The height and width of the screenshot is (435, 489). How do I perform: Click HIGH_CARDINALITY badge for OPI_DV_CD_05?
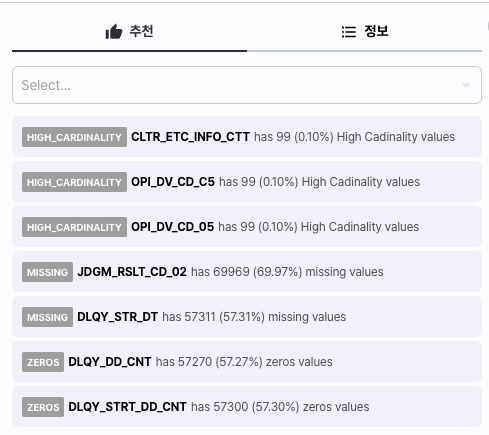click(74, 227)
